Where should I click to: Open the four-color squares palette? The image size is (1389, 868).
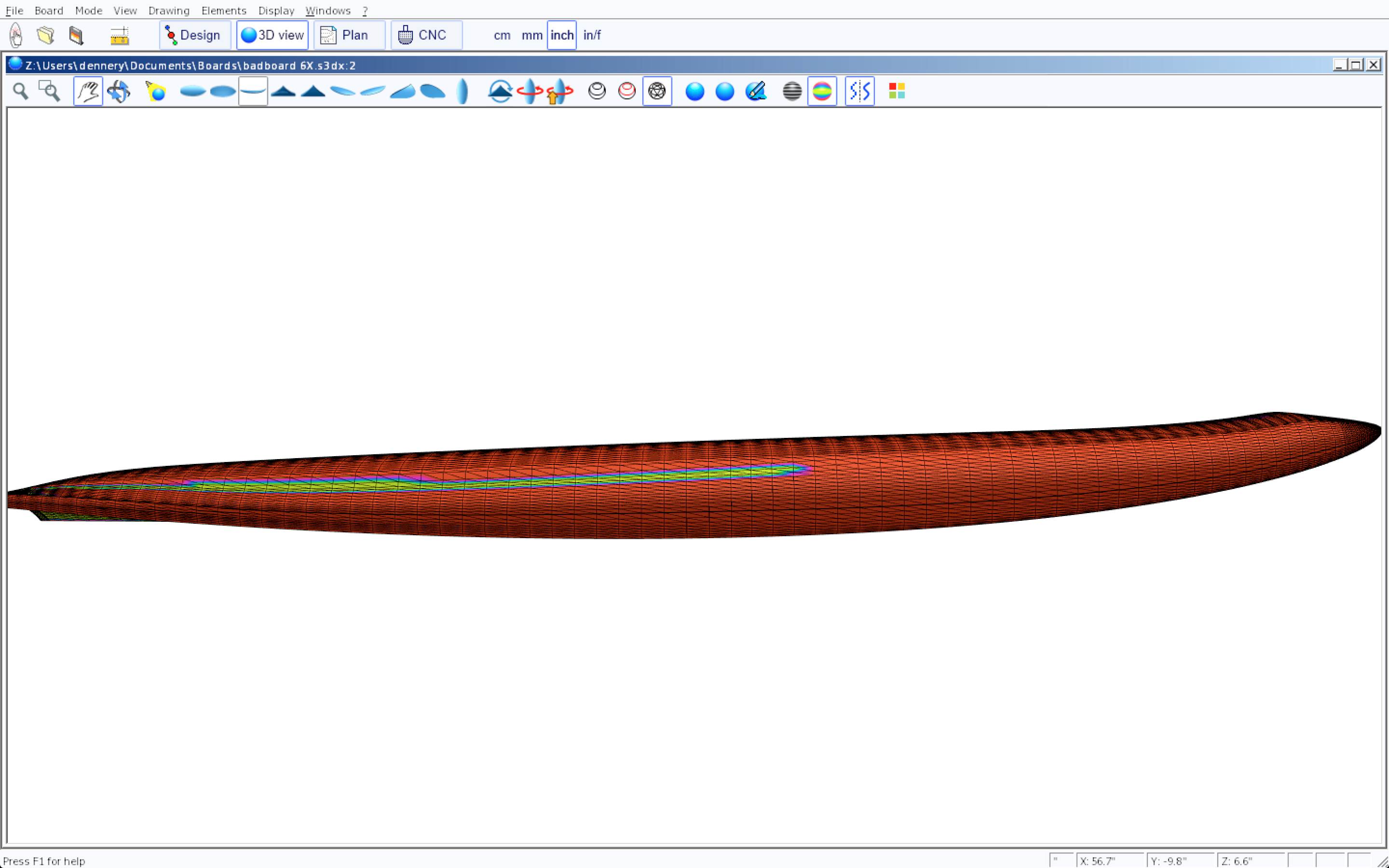pyautogui.click(x=897, y=91)
